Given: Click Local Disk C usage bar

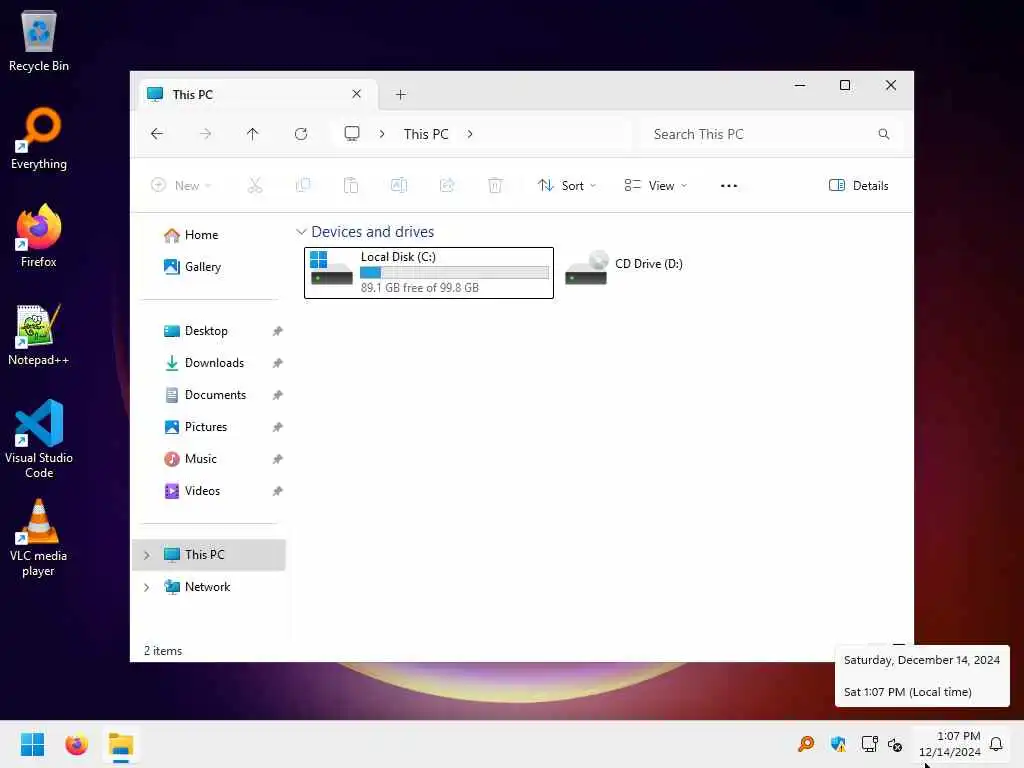Looking at the screenshot, I should pos(455,273).
